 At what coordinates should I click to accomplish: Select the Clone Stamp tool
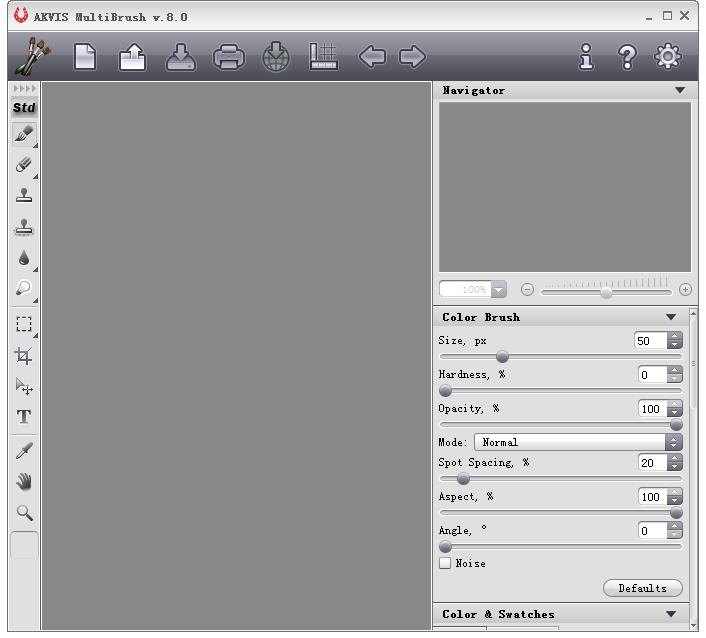[24, 195]
